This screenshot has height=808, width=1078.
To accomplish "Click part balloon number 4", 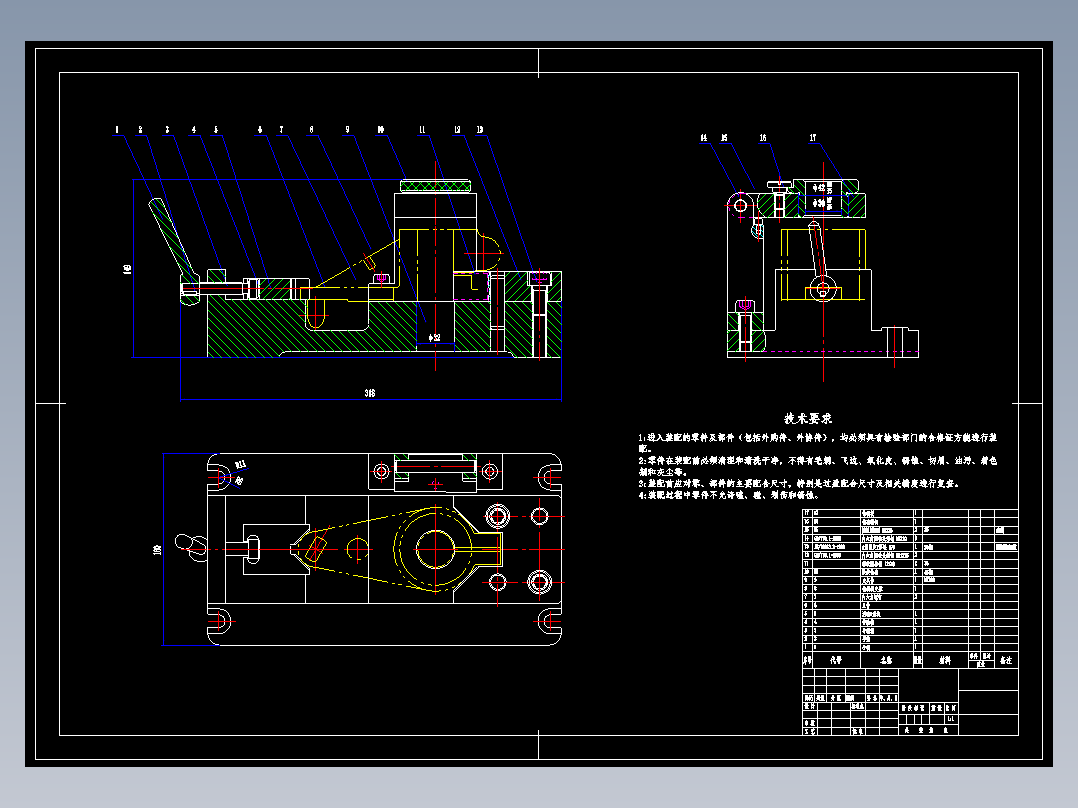I will click(x=194, y=129).
